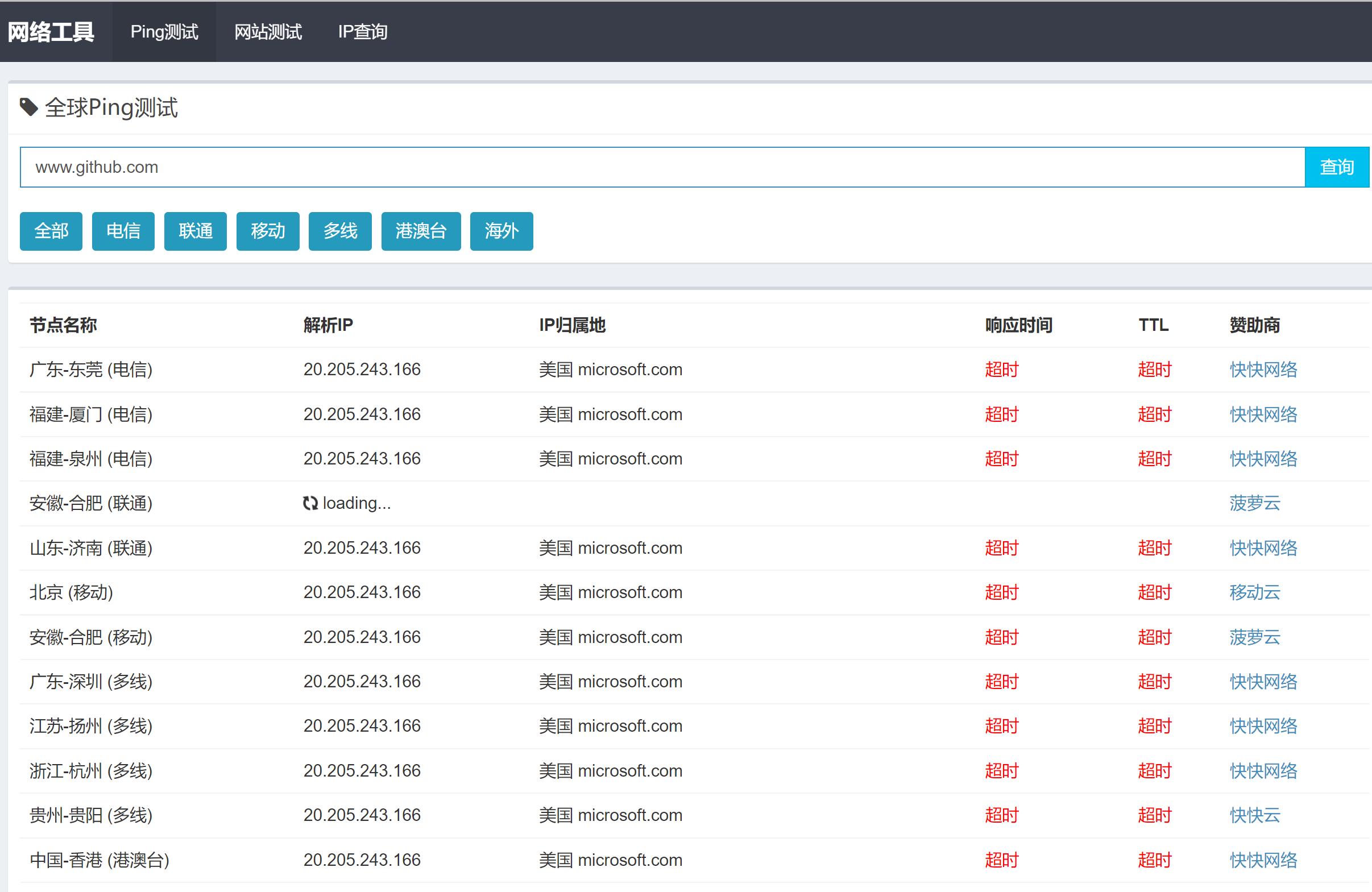The width and height of the screenshot is (1372, 892).
Task: Open 菠萝云 sponsor link in 安徽-合肥 (联通) row
Action: coord(1254,503)
